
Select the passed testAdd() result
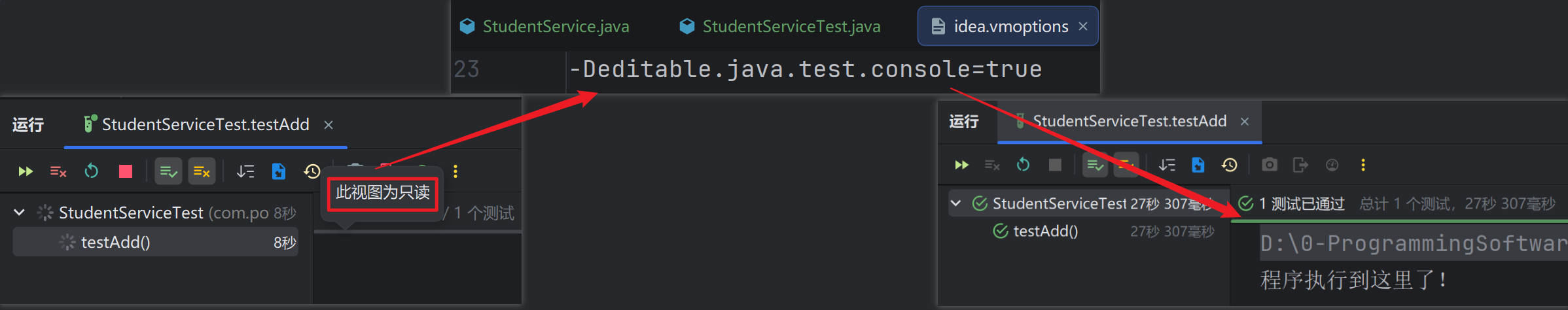(x=1045, y=232)
